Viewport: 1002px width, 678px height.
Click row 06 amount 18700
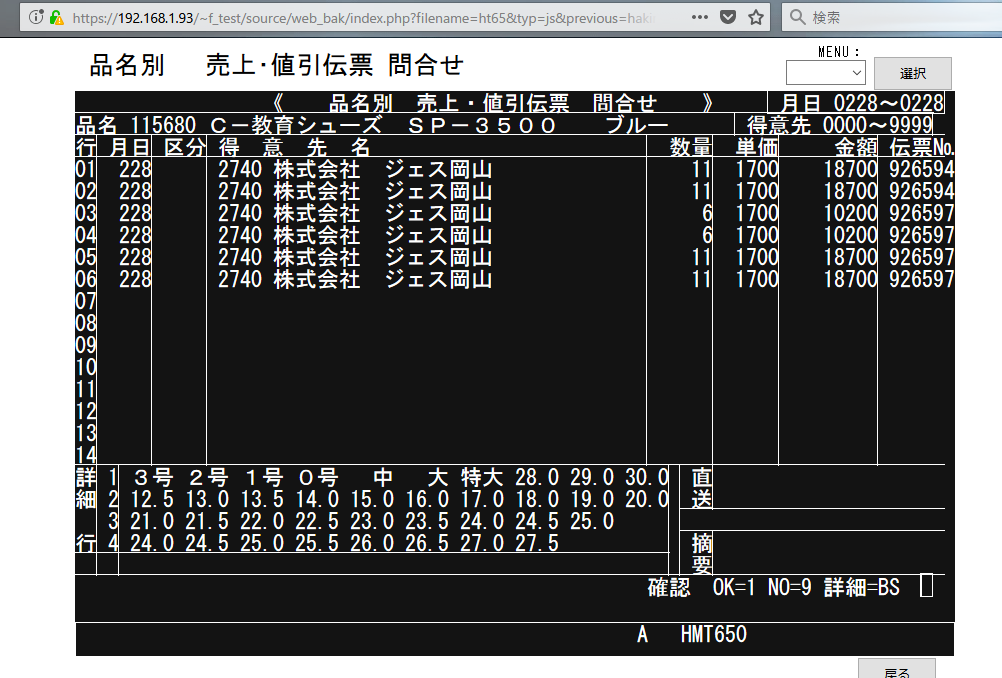[849, 279]
